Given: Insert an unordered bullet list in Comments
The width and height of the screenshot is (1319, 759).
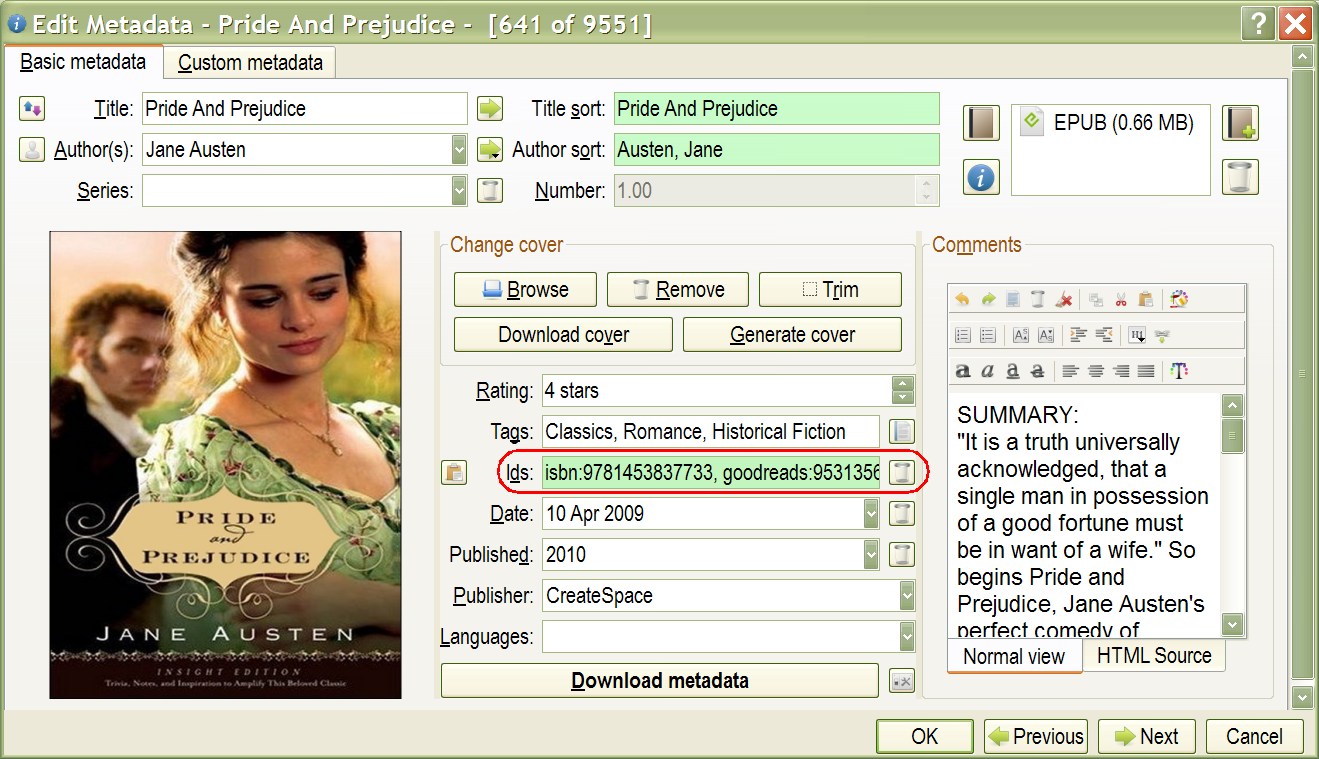Looking at the screenshot, I should pyautogui.click(x=987, y=335).
